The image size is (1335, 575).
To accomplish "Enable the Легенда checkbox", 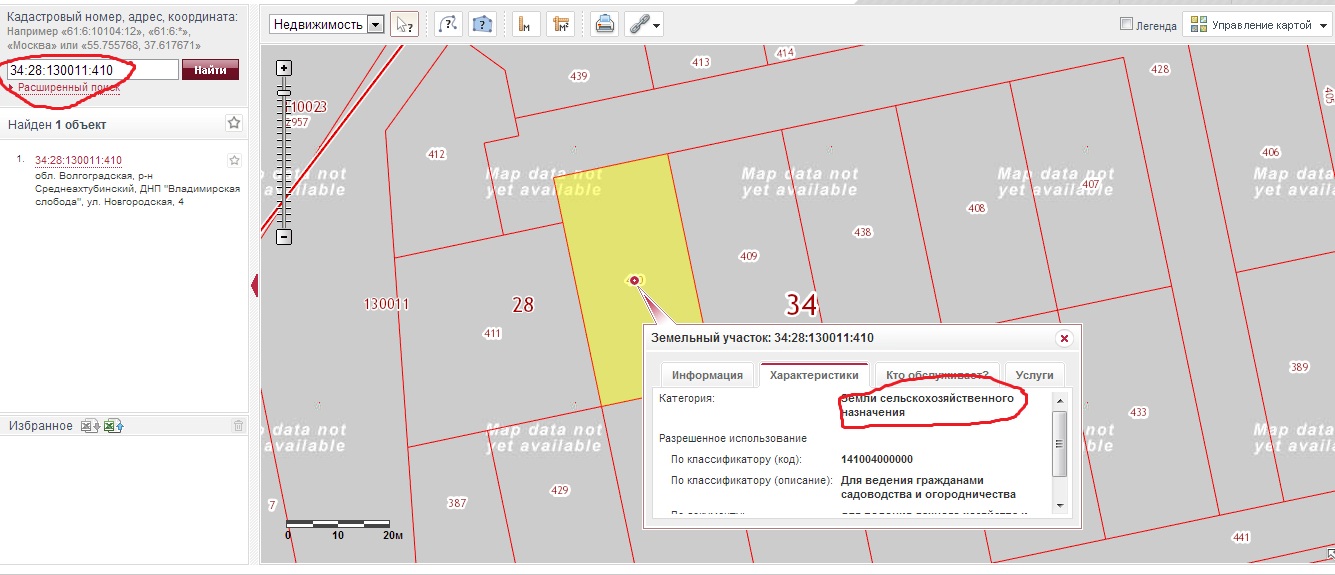I will (1127, 25).
